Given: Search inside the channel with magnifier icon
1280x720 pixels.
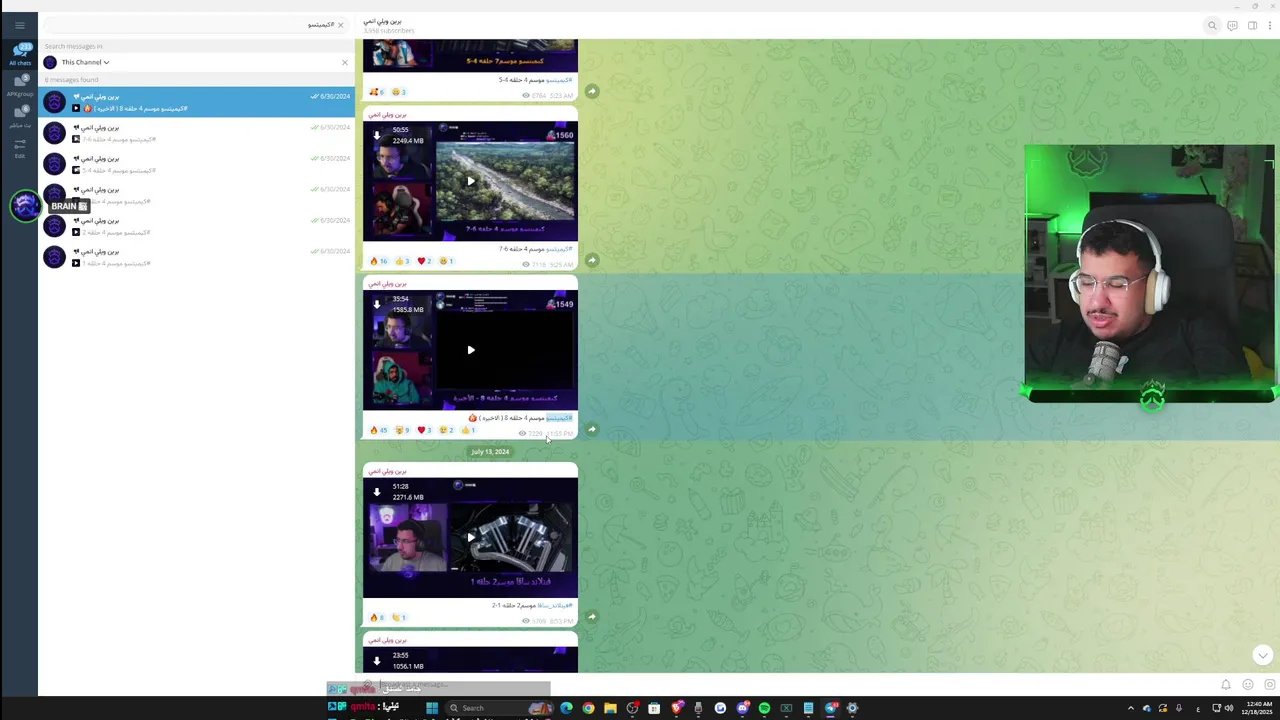Looking at the screenshot, I should 1212,26.
